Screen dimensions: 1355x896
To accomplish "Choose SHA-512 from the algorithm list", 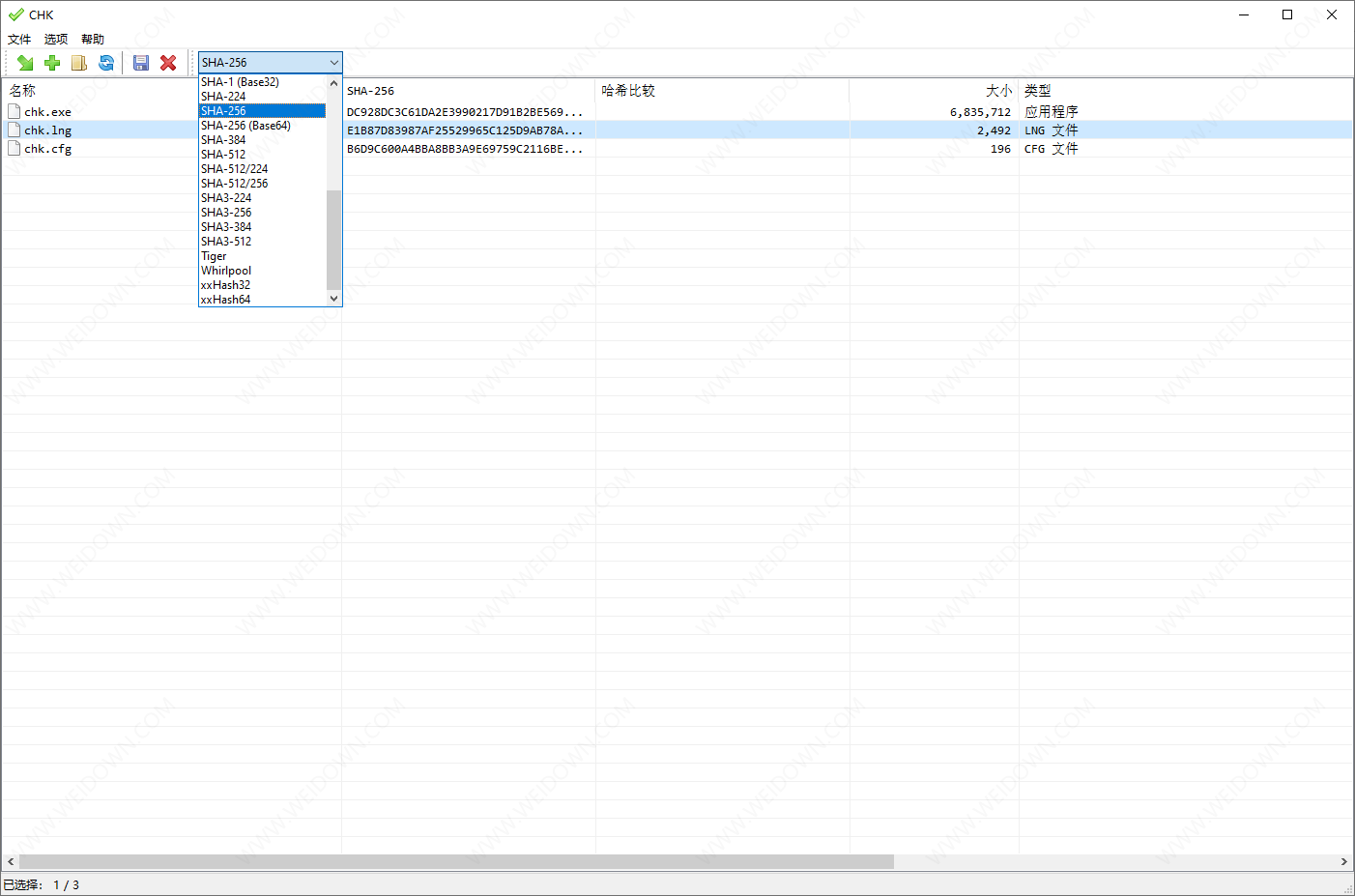I will click(x=263, y=155).
